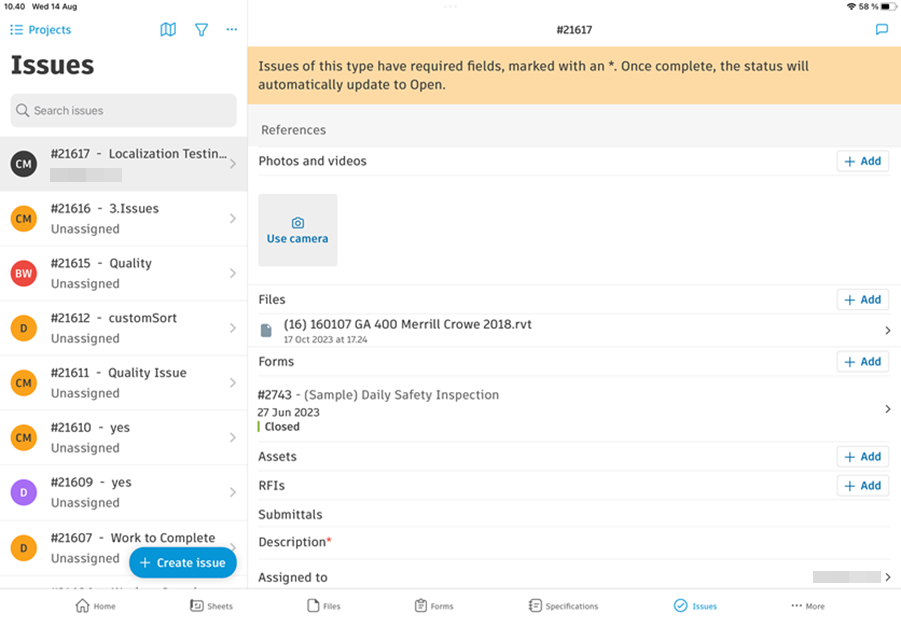
Task: Add an RFI reference
Action: point(863,486)
